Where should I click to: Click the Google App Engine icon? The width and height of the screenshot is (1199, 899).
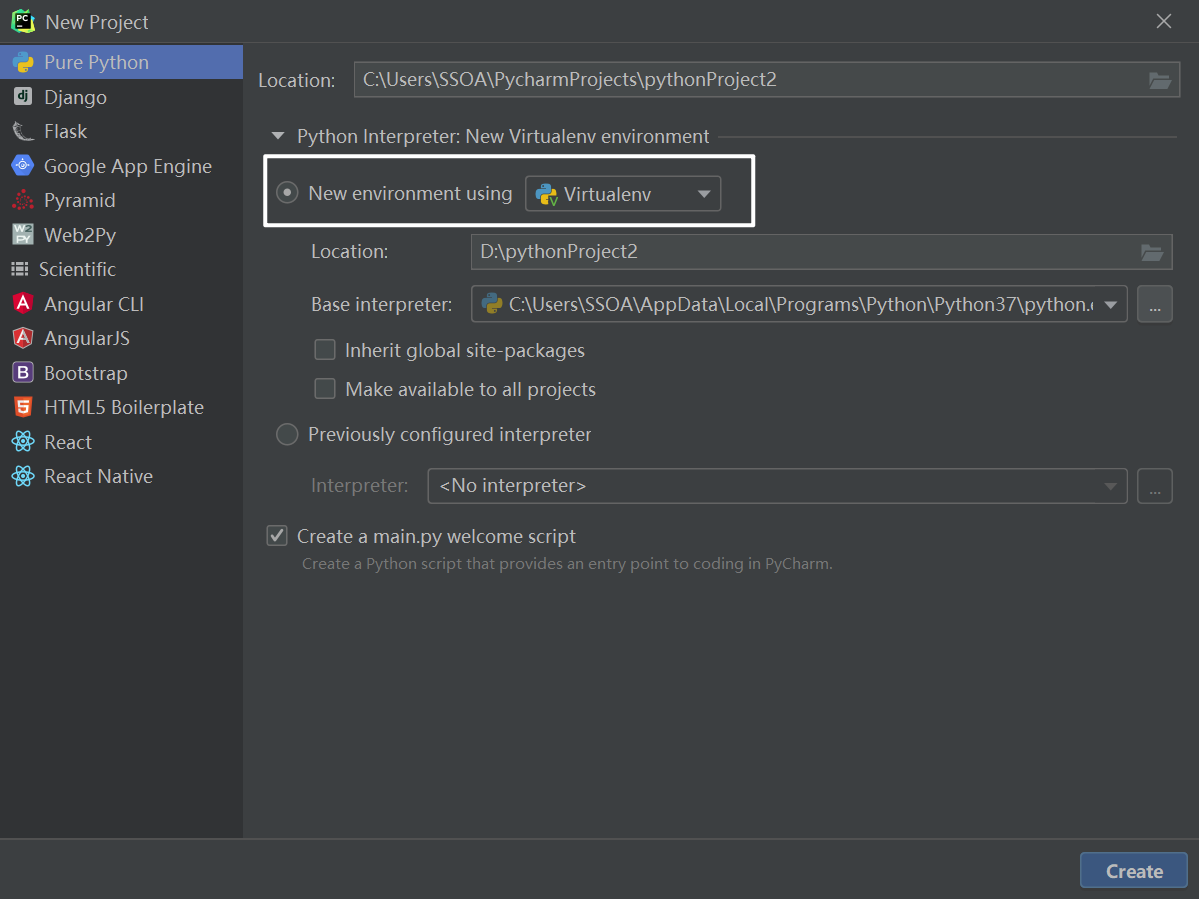click(x=23, y=165)
